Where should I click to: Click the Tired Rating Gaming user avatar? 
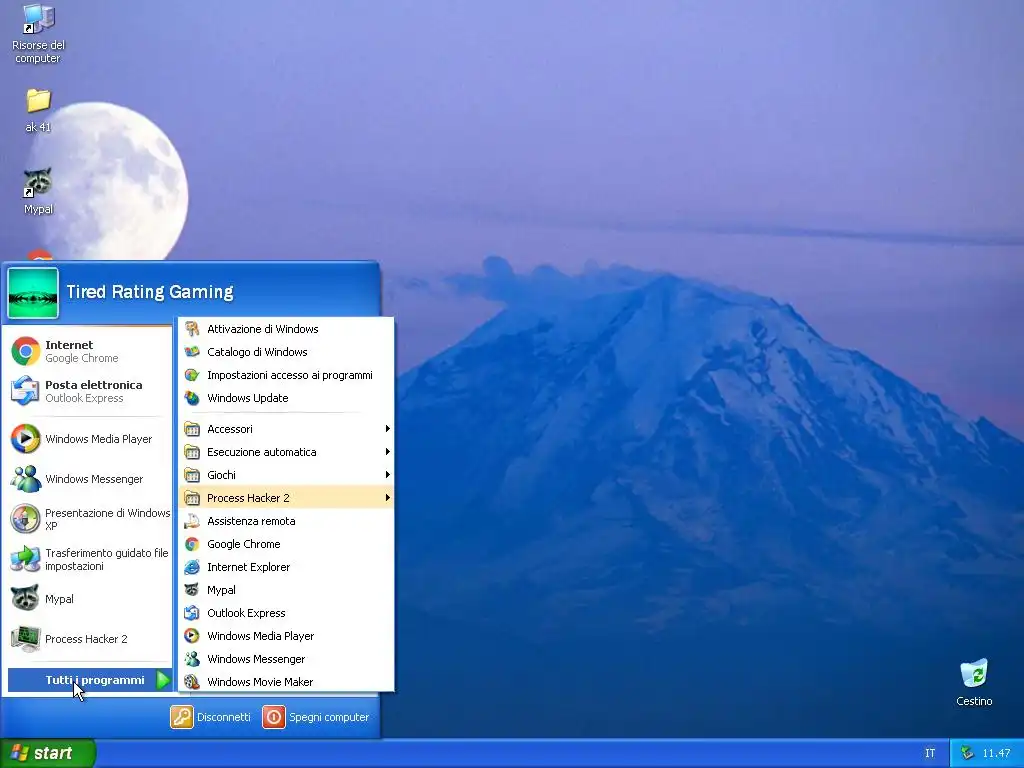pos(33,293)
